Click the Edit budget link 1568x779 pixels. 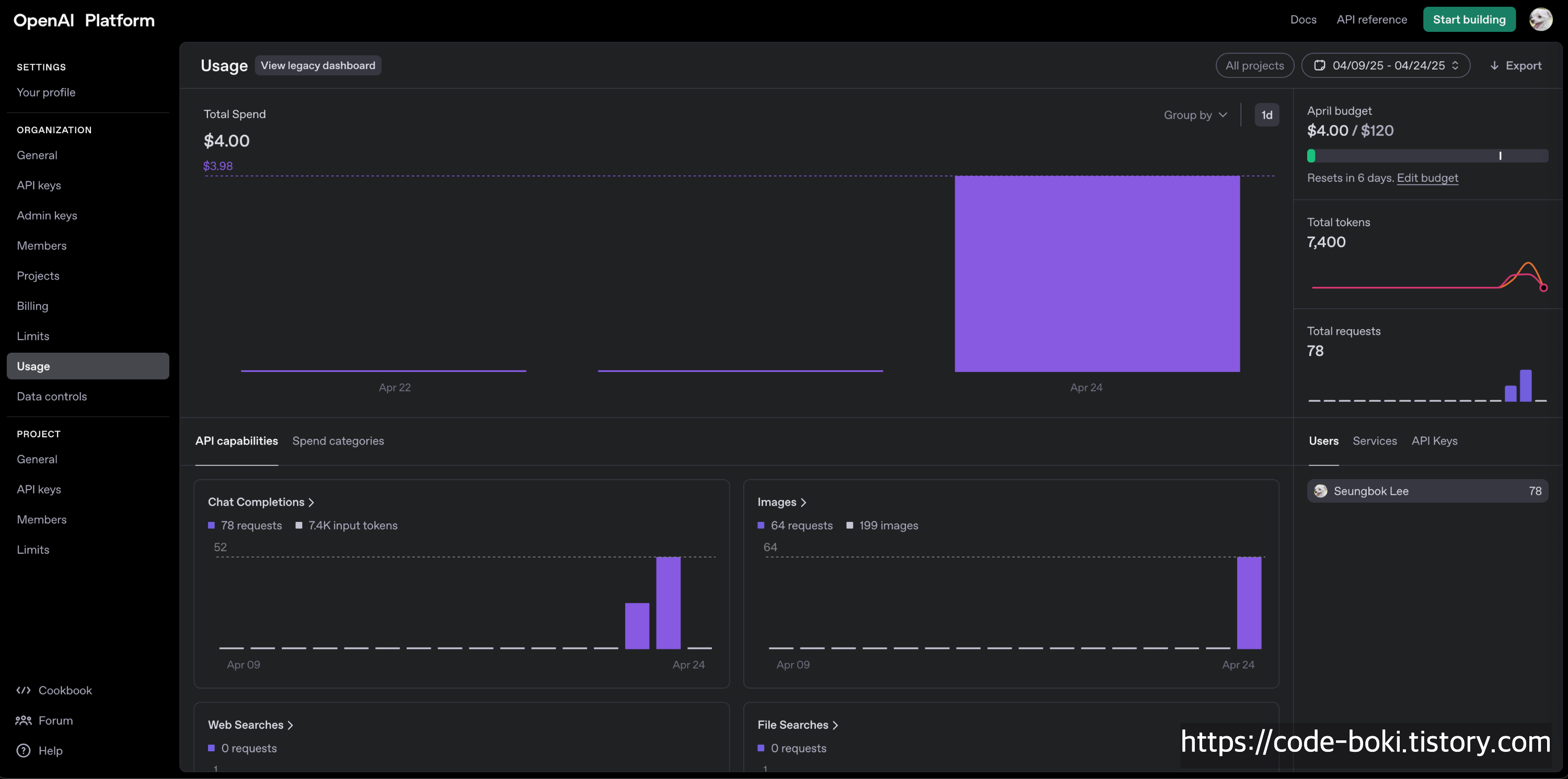1427,178
